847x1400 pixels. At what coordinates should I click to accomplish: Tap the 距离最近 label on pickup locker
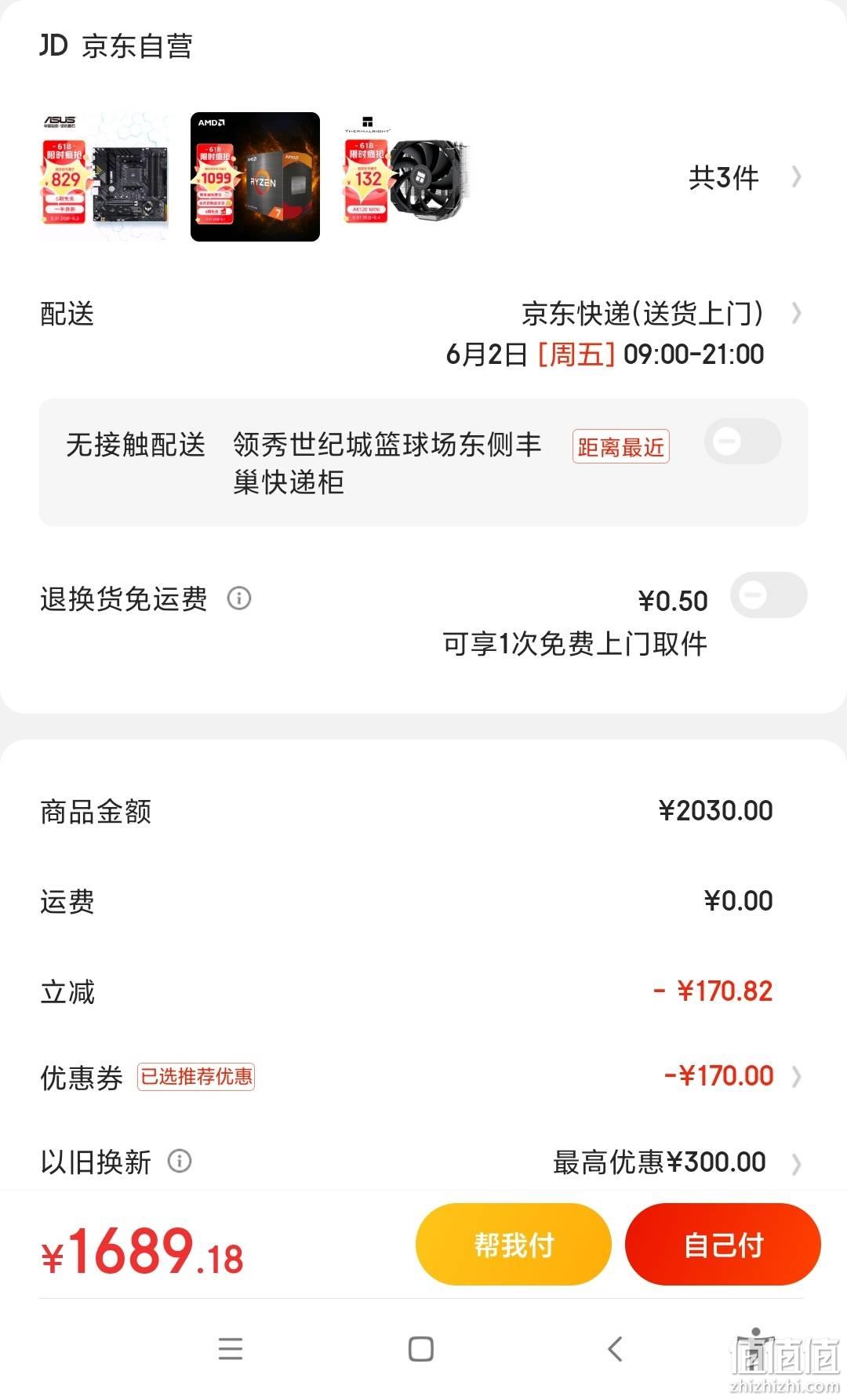(x=620, y=446)
